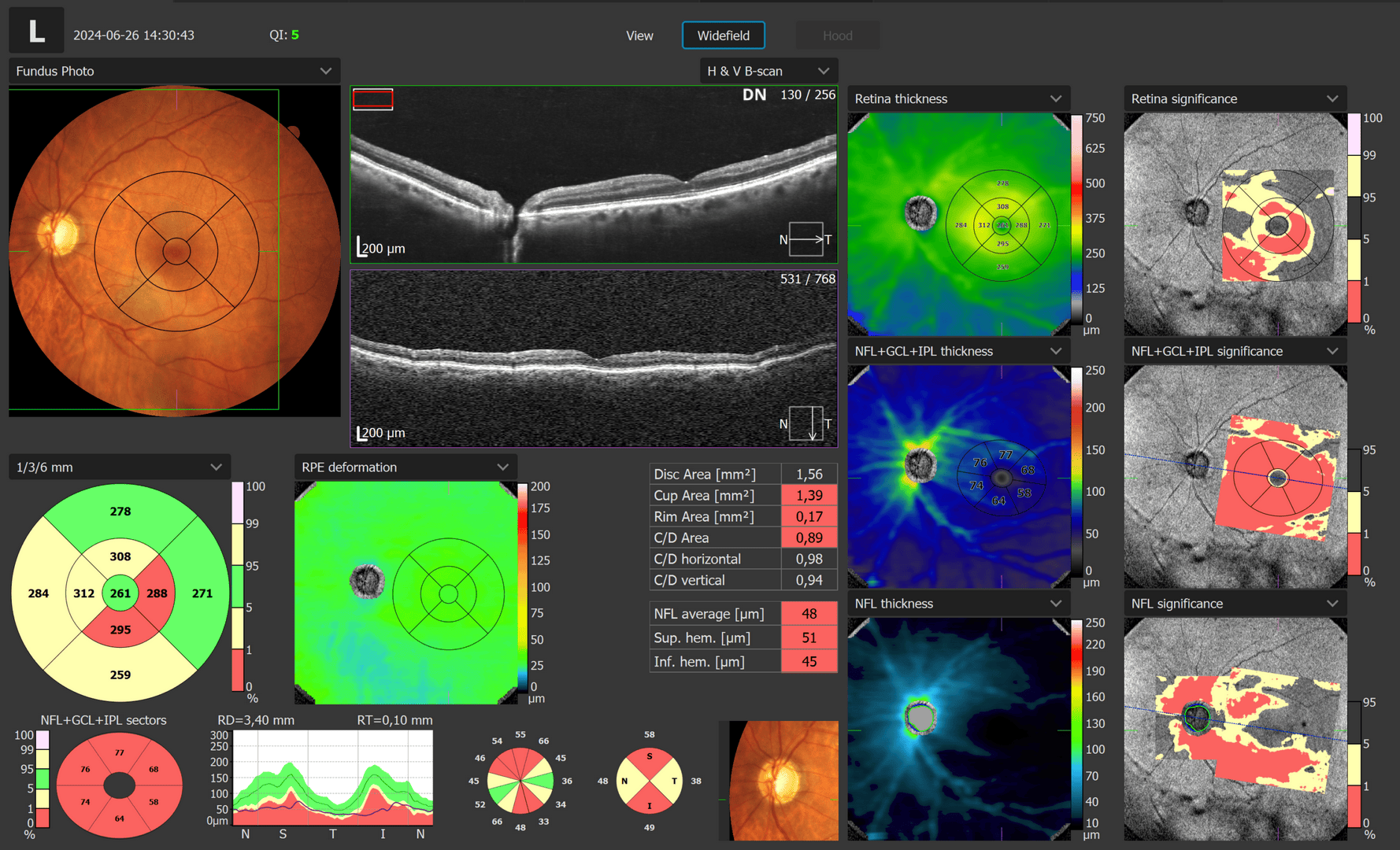Click the central 261 ETDRS grid sector

(120, 593)
